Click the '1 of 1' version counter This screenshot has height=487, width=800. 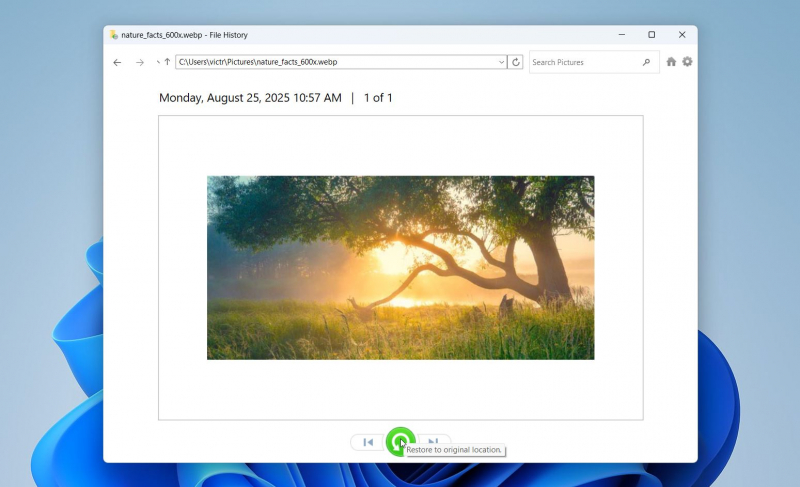click(x=378, y=98)
